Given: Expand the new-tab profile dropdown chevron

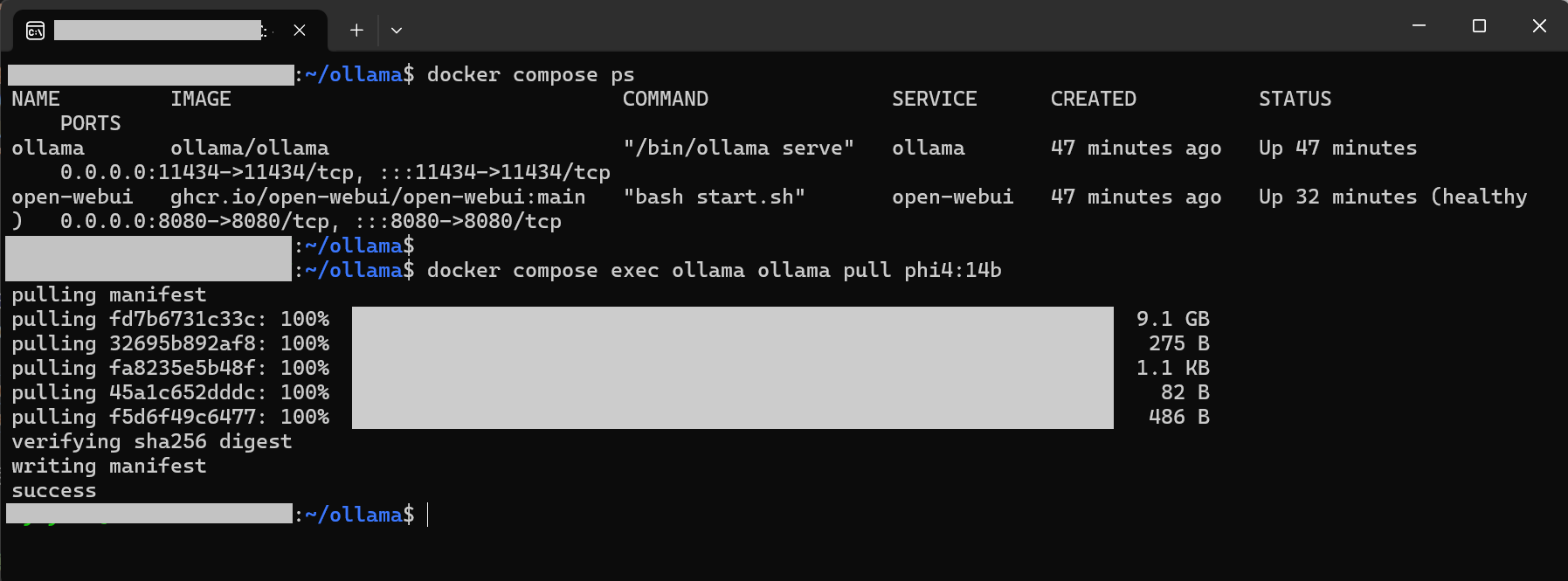Looking at the screenshot, I should pos(397,31).
